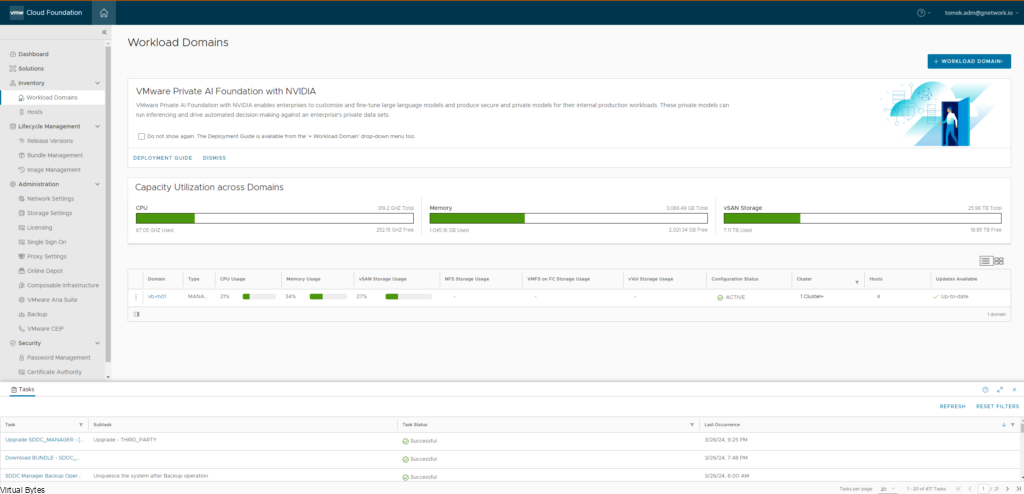1024x494 pixels.
Task: Open Hosts in the Inventory menu
Action: tap(35, 112)
